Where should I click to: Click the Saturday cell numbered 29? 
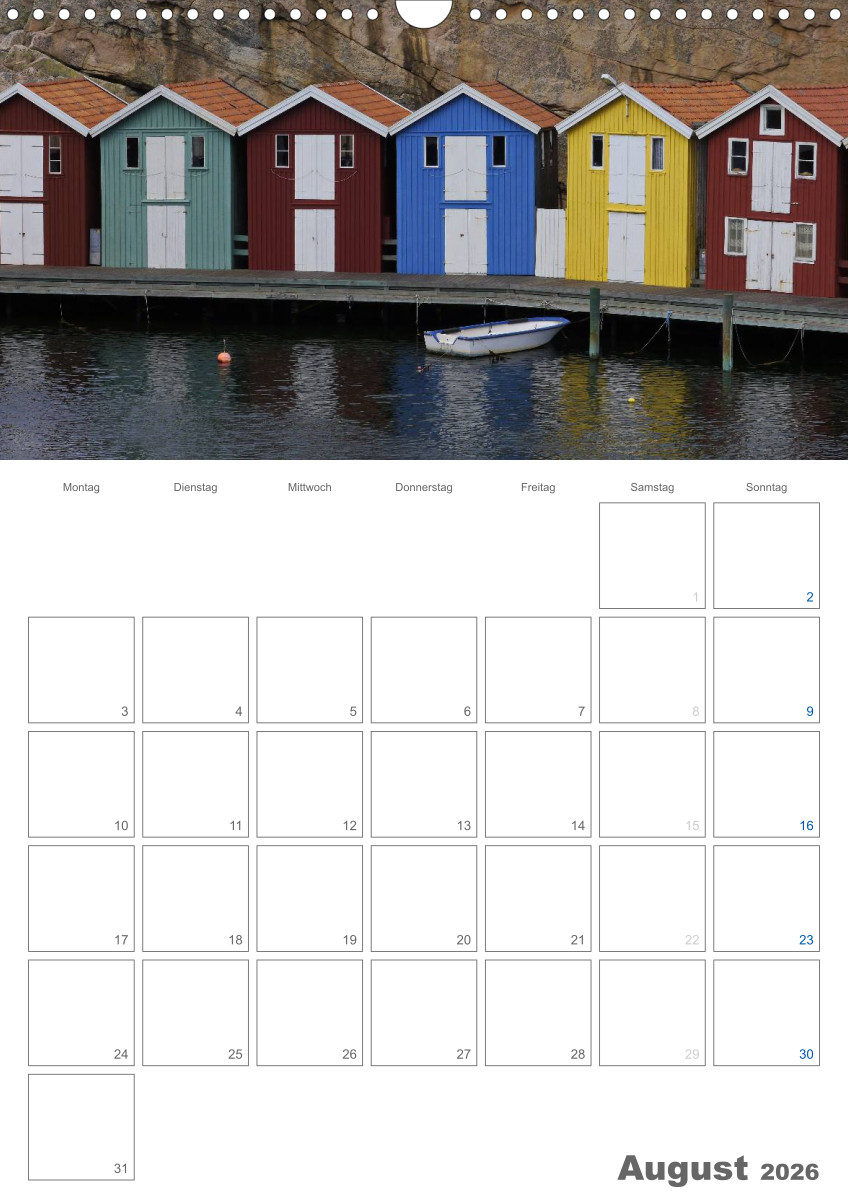pos(652,1013)
